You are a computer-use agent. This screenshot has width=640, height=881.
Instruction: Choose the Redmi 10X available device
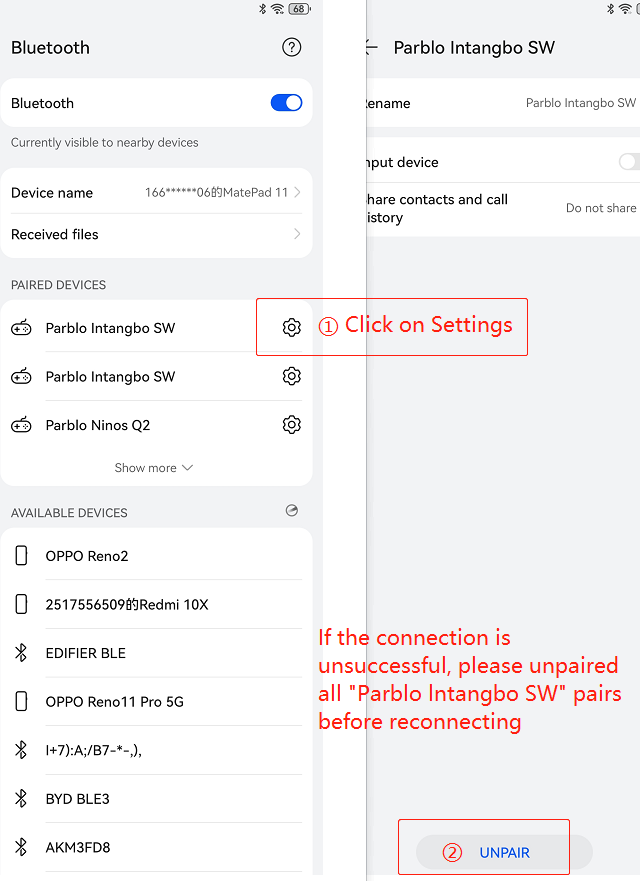pos(157,604)
